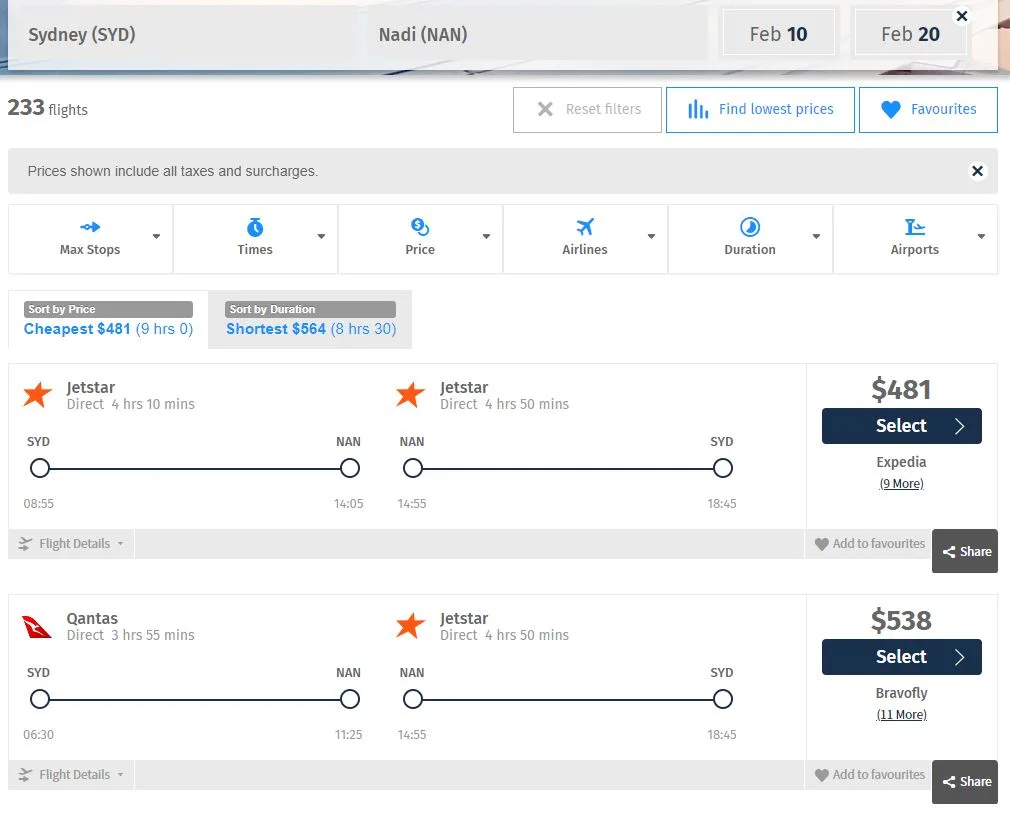Click plane icon in Flight Details for $481

click(x=25, y=544)
